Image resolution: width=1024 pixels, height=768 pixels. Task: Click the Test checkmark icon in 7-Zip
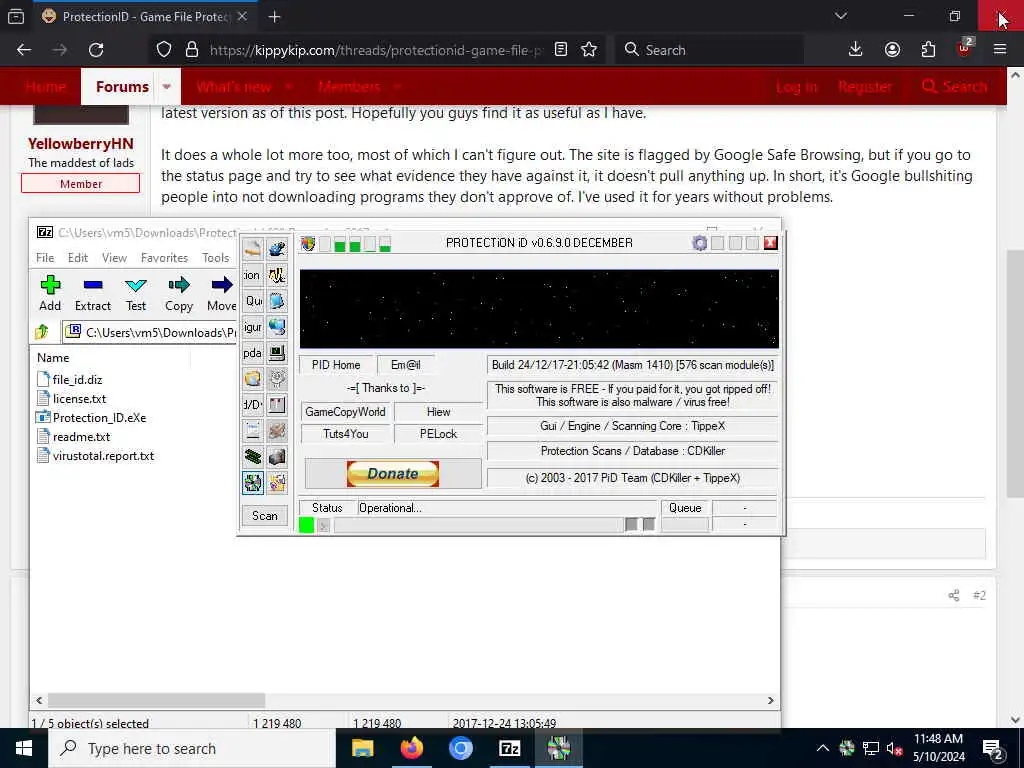pyautogui.click(x=136, y=285)
